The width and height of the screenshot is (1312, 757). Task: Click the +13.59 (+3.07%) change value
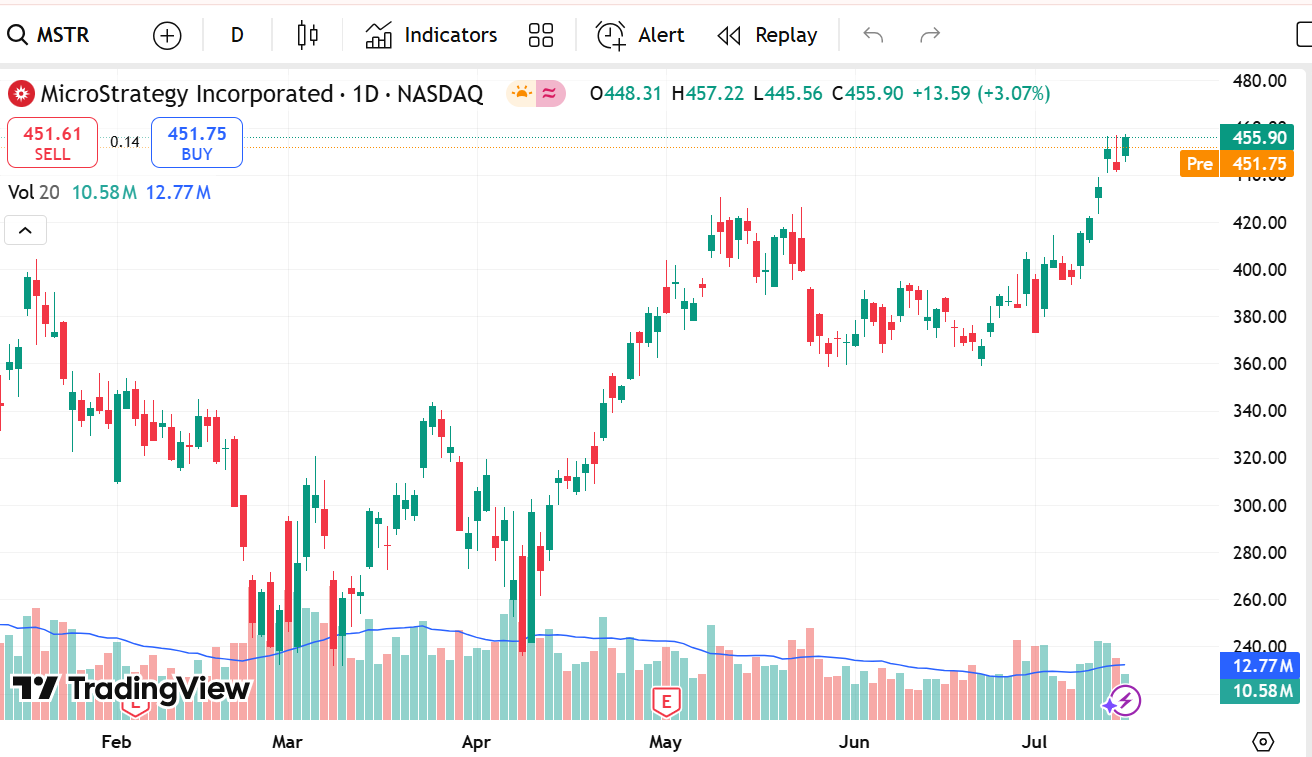(981, 94)
